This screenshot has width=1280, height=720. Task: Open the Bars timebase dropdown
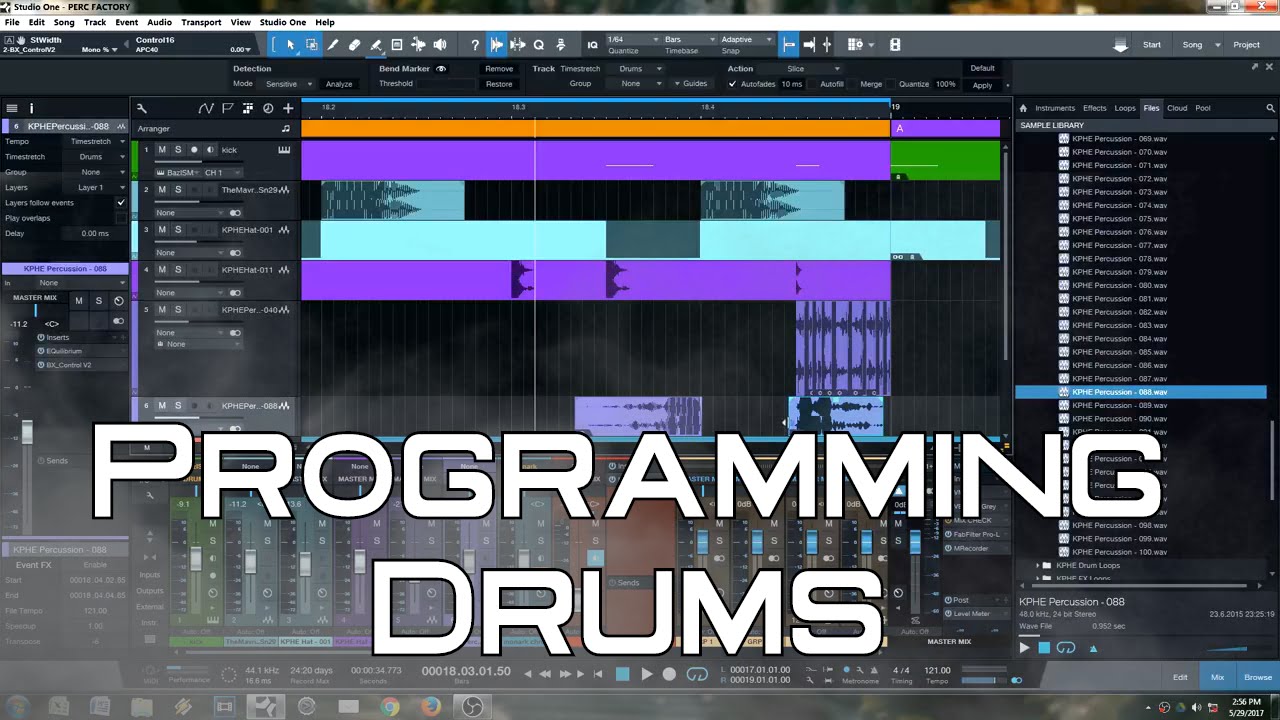[x=688, y=40]
